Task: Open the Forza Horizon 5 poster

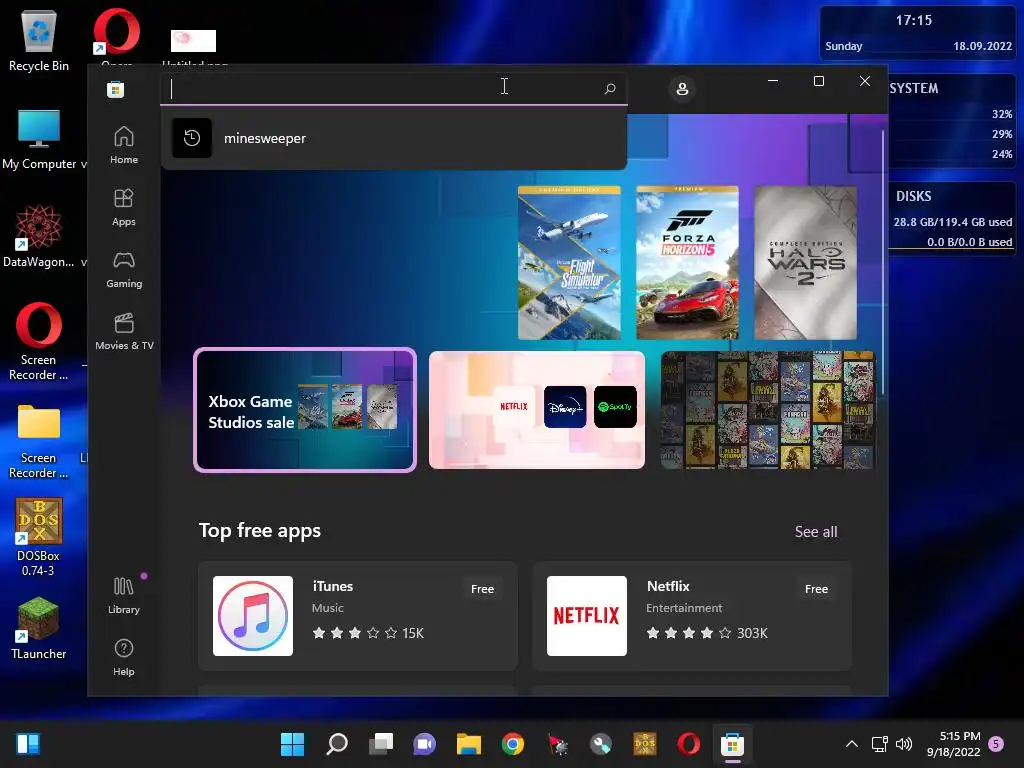Action: click(687, 263)
